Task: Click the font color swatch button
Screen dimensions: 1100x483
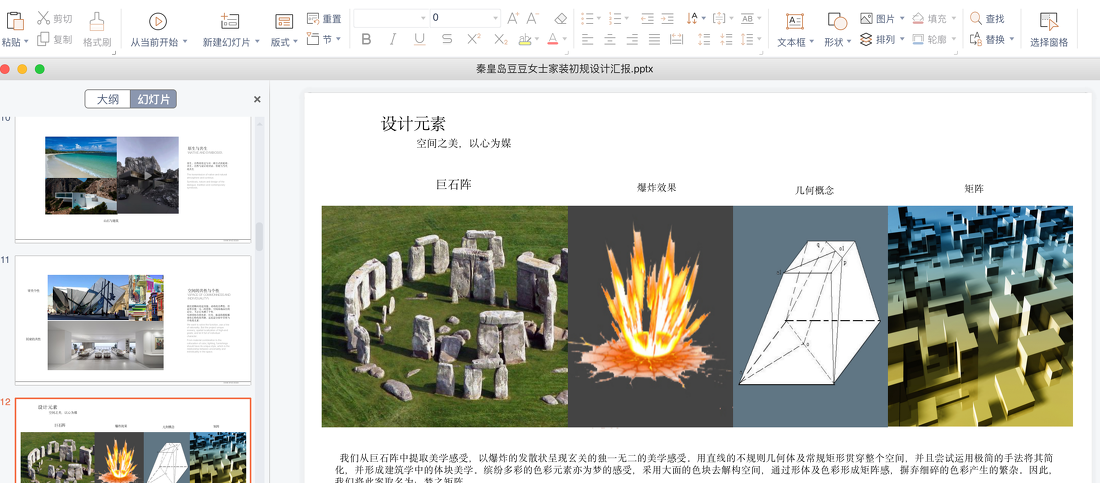Action: [553, 39]
